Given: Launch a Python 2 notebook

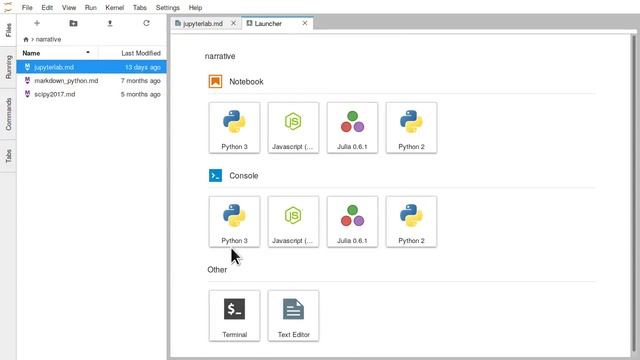Looking at the screenshot, I should [411, 128].
